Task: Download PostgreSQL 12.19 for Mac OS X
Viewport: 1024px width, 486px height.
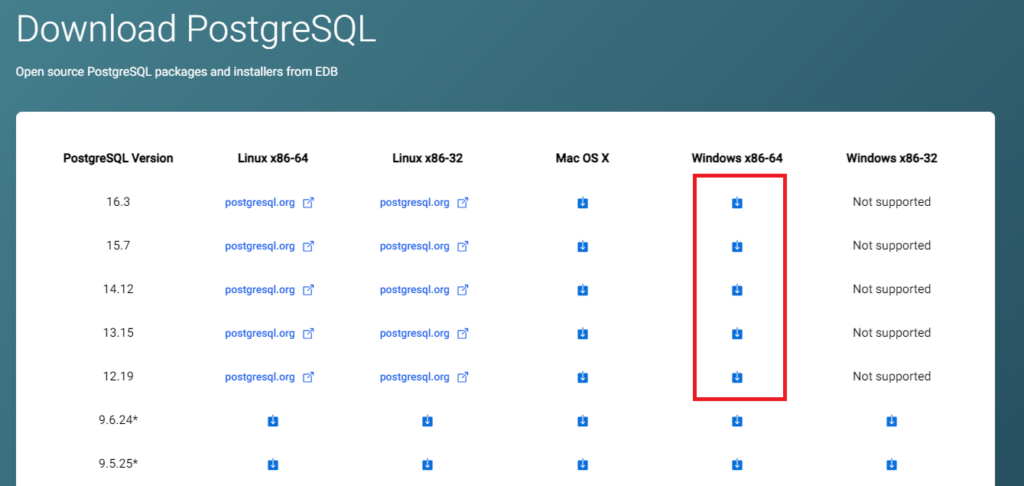Action: pos(583,377)
